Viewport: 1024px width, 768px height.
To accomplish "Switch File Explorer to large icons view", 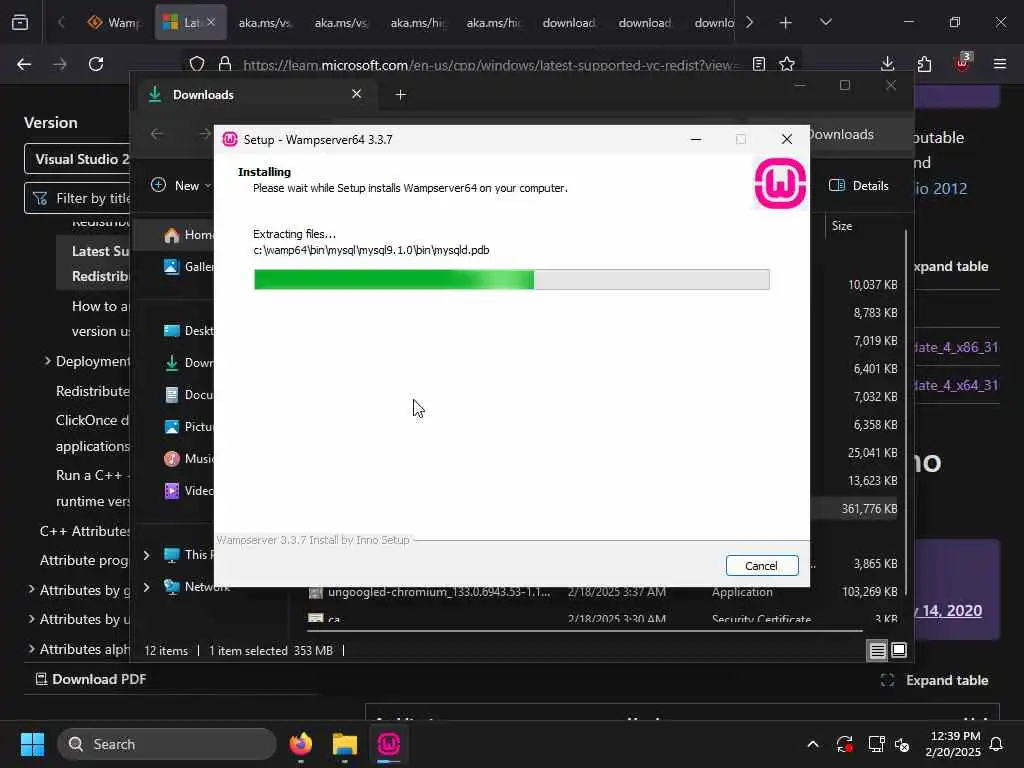I will 899,650.
